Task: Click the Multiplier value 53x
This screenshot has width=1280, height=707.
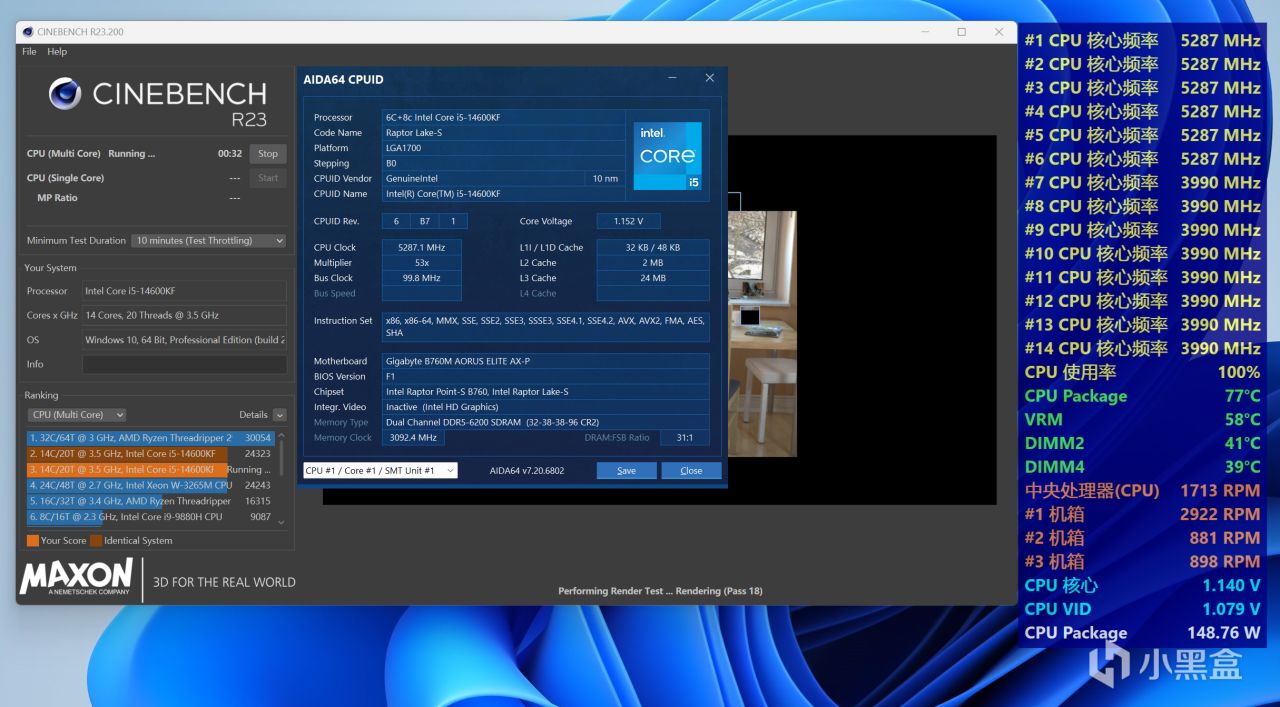Action: pos(422,263)
